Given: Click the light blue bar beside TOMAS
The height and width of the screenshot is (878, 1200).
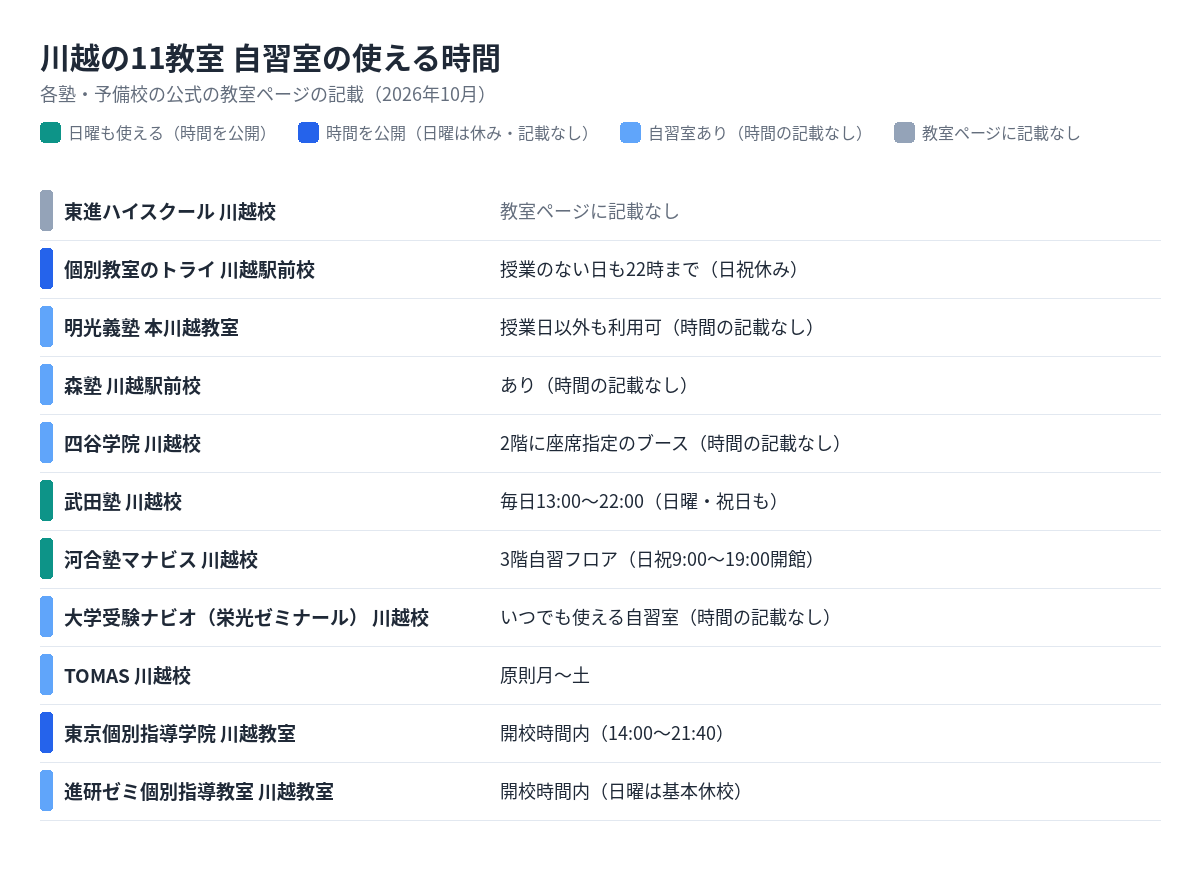Looking at the screenshot, I should pyautogui.click(x=46, y=675).
